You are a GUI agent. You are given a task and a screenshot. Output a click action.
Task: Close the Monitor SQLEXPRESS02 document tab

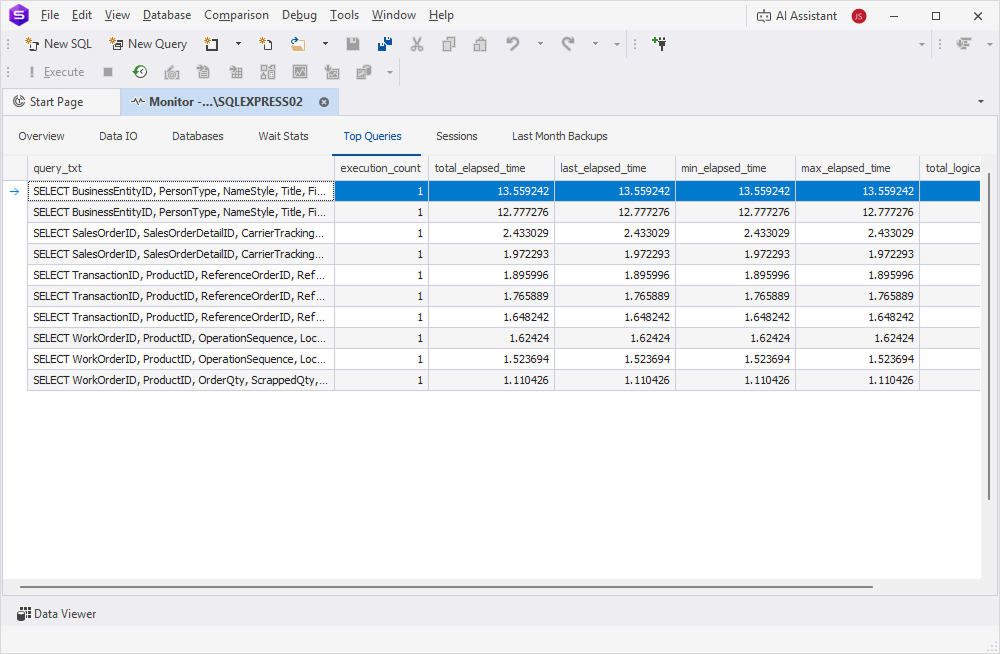[323, 101]
